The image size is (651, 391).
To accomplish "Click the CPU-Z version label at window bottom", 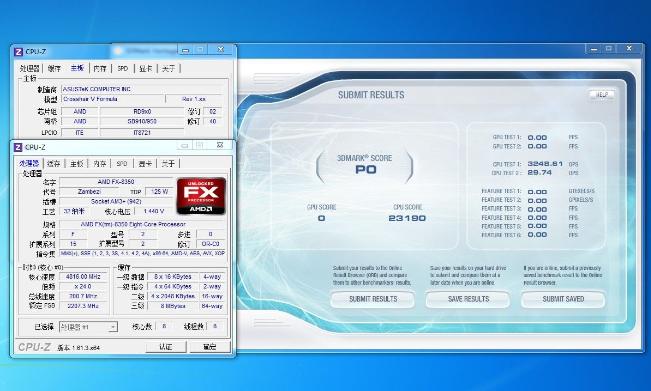I will [78, 348].
